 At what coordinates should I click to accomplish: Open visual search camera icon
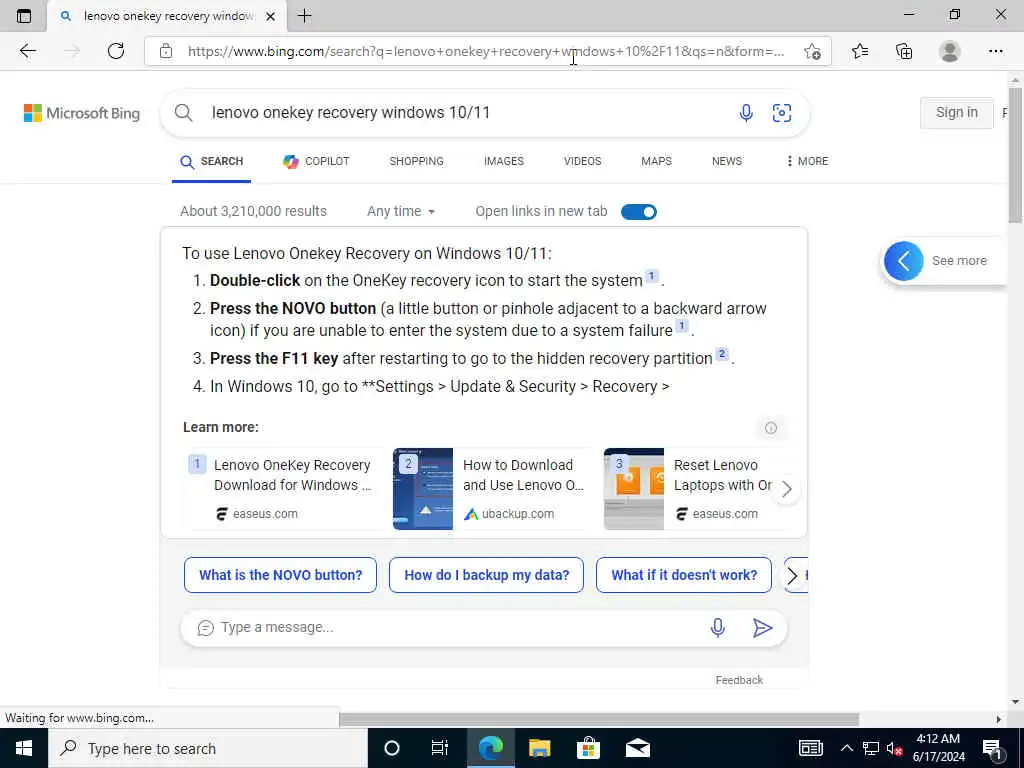(x=782, y=112)
